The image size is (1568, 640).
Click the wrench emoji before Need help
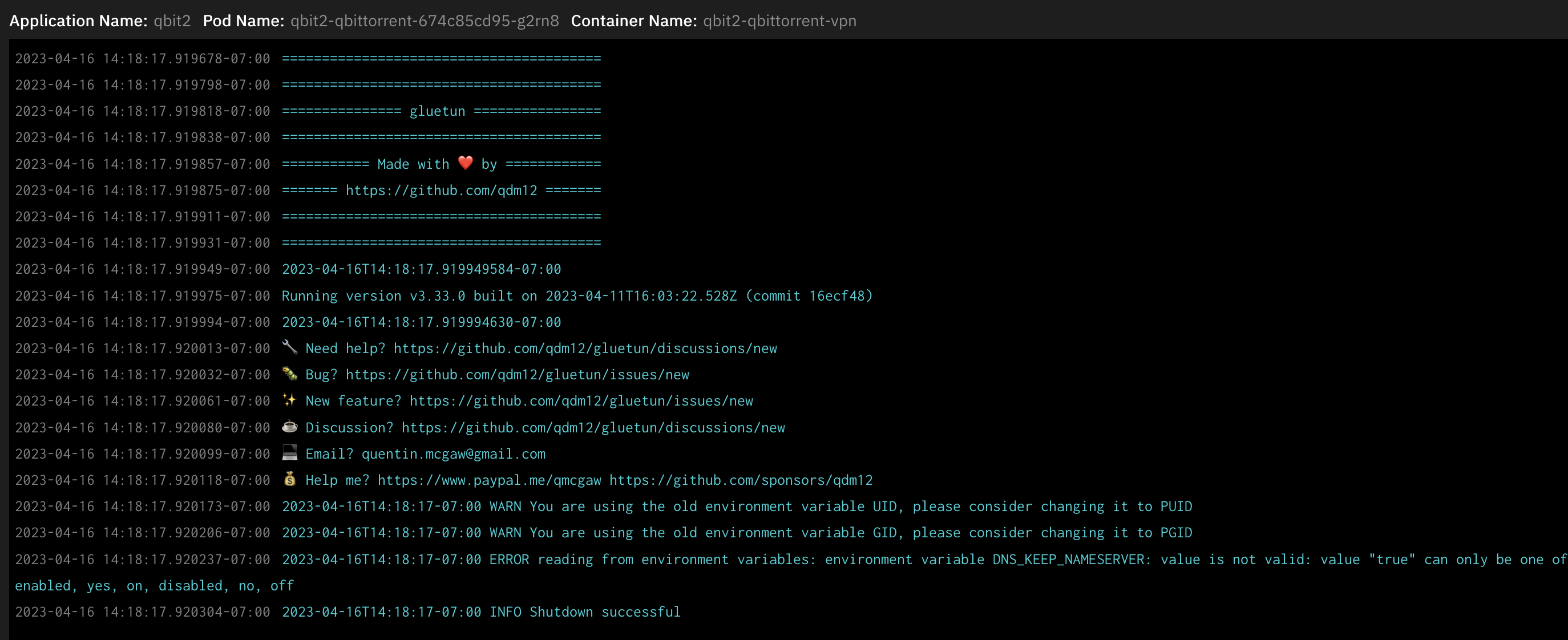pos(290,347)
